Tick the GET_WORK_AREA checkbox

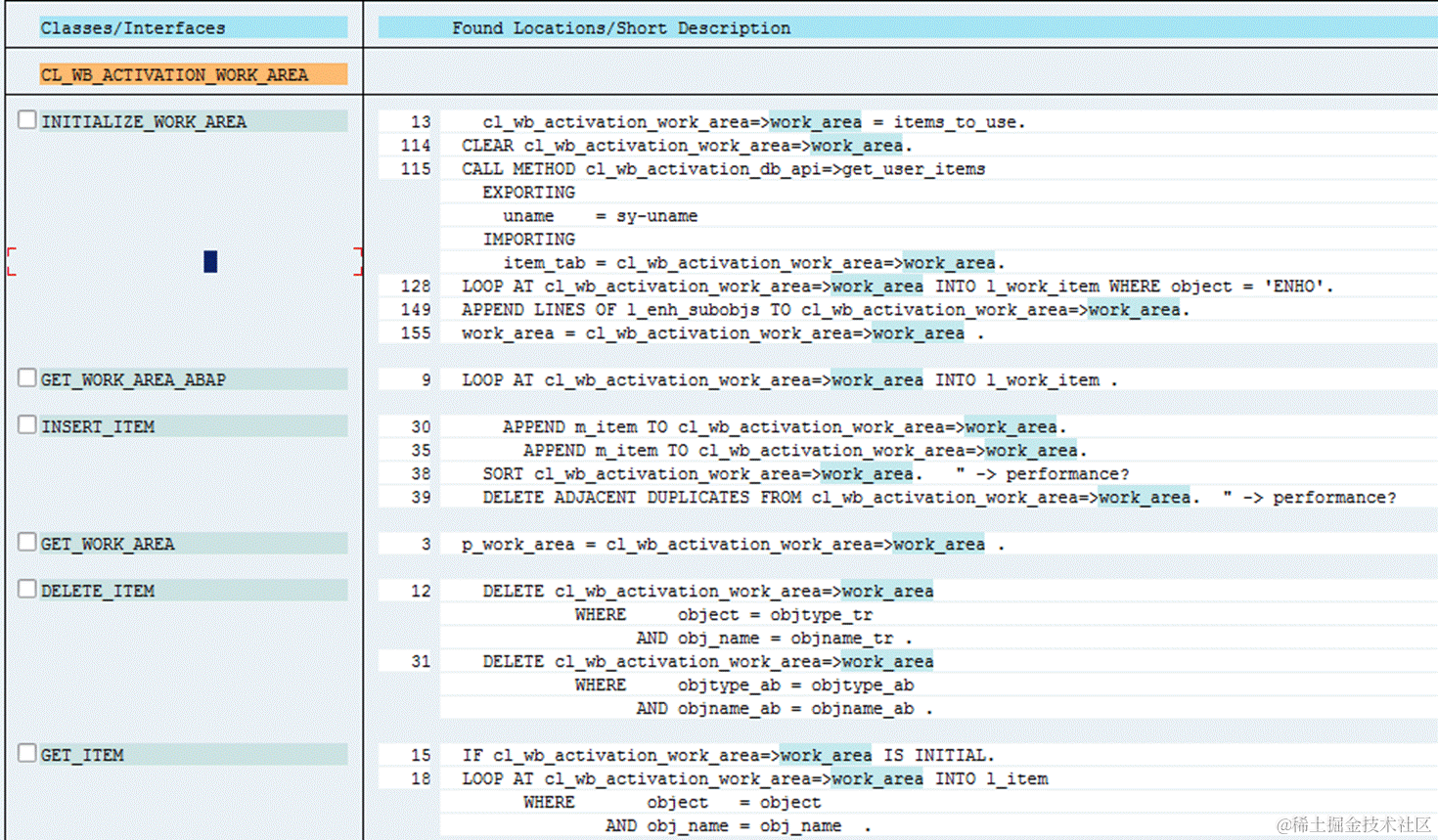click(x=27, y=543)
